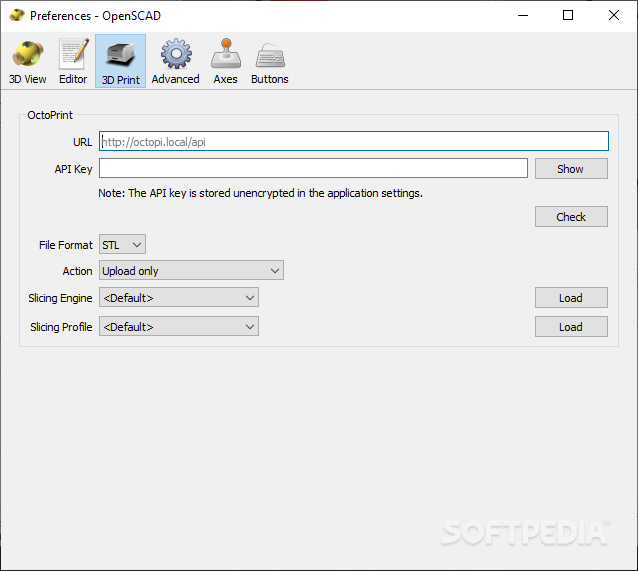The image size is (638, 571).
Task: Load the slicing profiles list
Action: pos(571,327)
